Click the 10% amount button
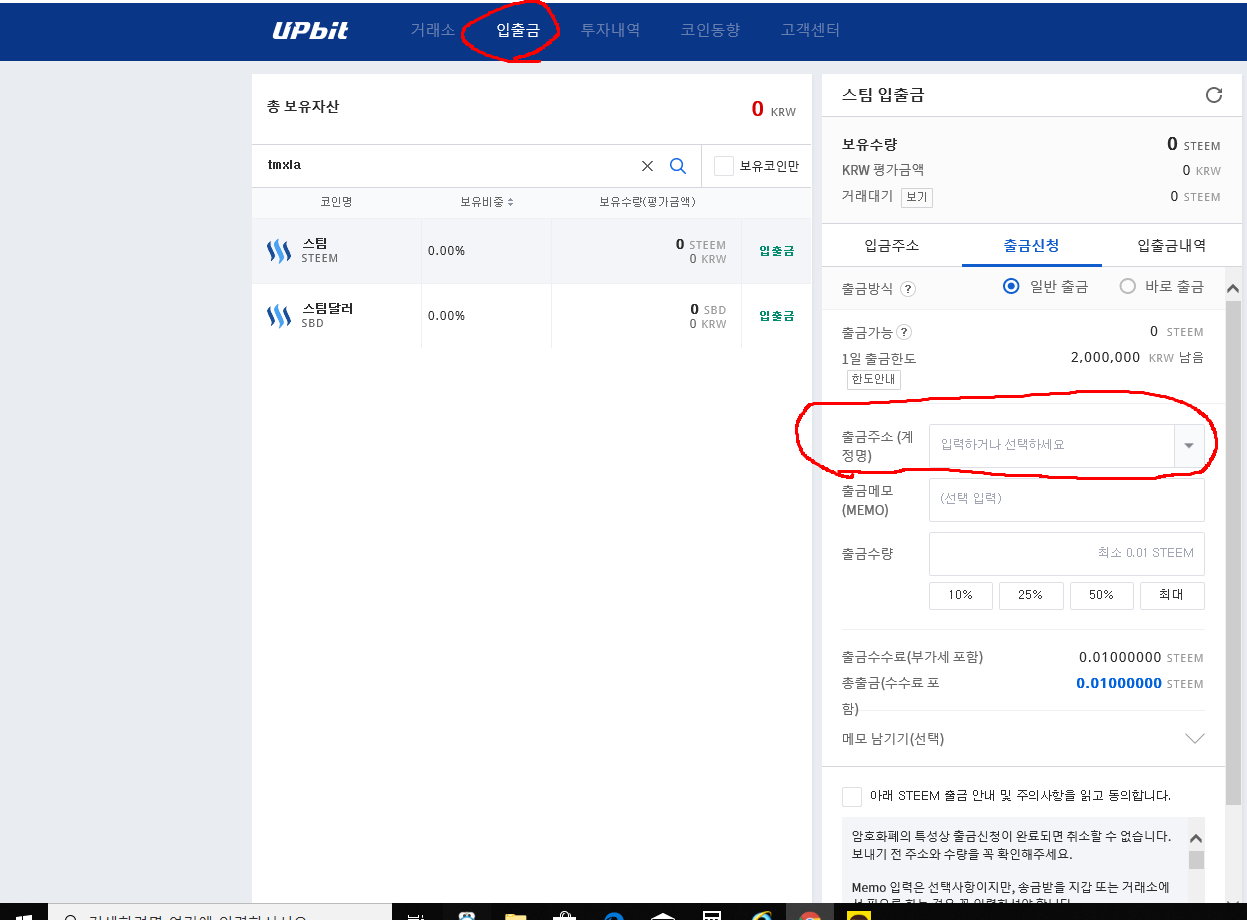The height and width of the screenshot is (920, 1247). click(961, 595)
